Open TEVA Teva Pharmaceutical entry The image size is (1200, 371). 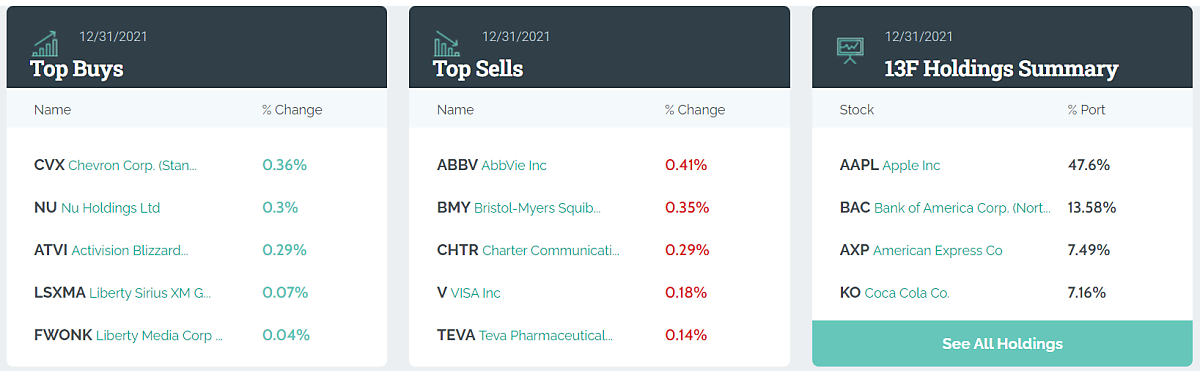coord(525,335)
